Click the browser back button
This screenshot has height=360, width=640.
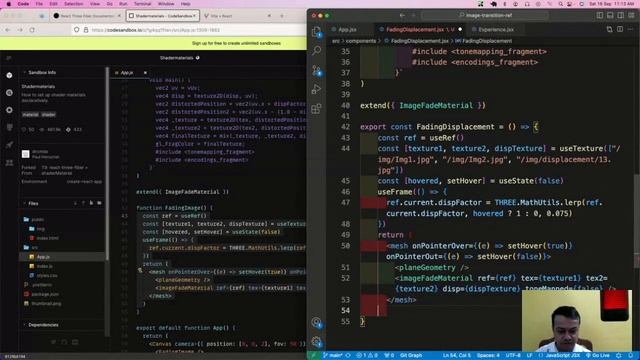click(x=8, y=30)
